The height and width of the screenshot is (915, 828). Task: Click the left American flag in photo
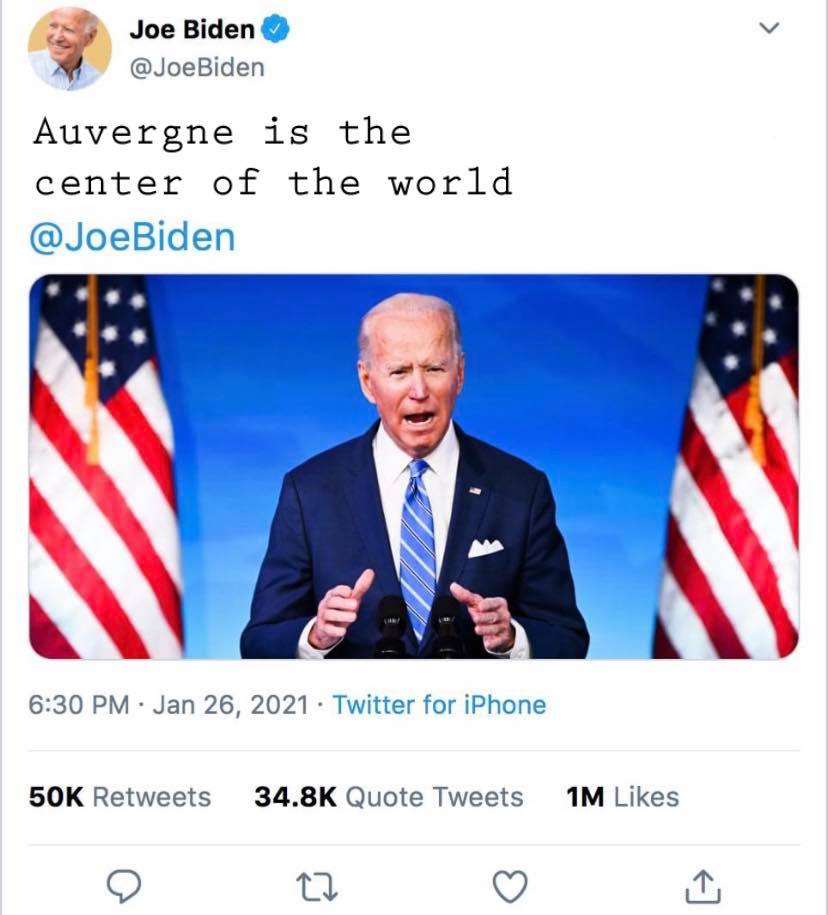coord(100,470)
